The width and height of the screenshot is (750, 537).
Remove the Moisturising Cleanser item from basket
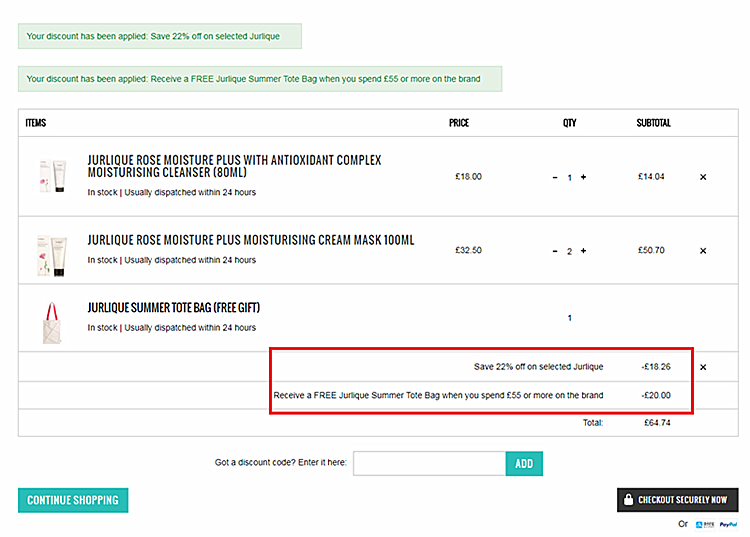(x=703, y=177)
